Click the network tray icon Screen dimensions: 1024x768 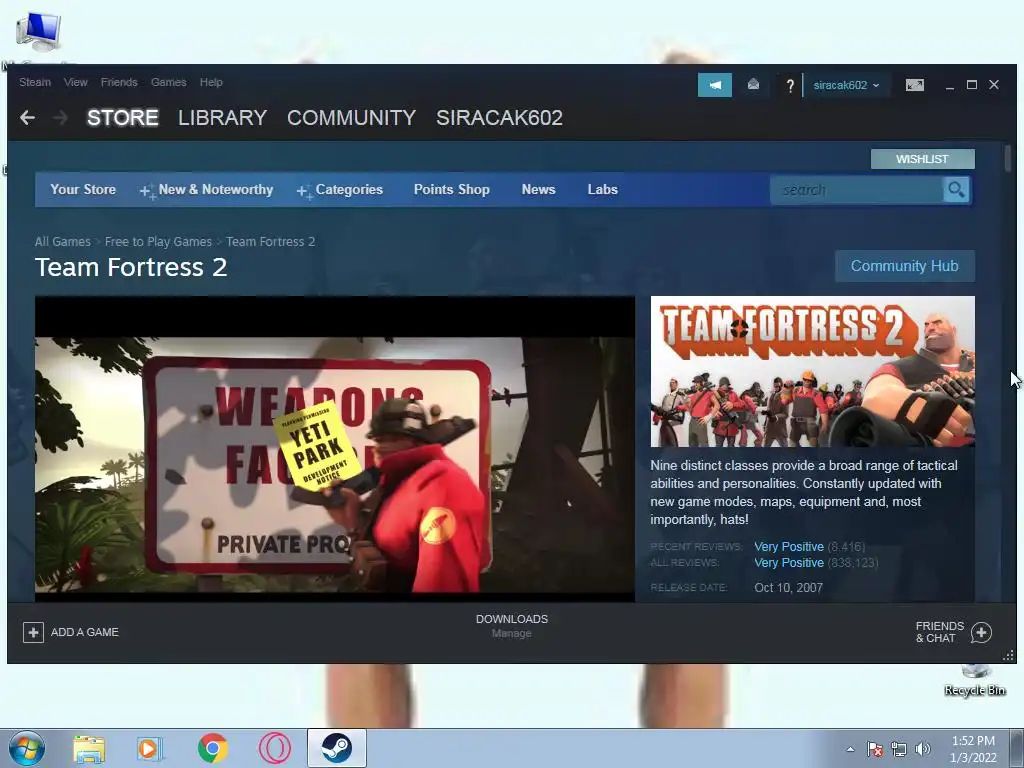pos(899,749)
